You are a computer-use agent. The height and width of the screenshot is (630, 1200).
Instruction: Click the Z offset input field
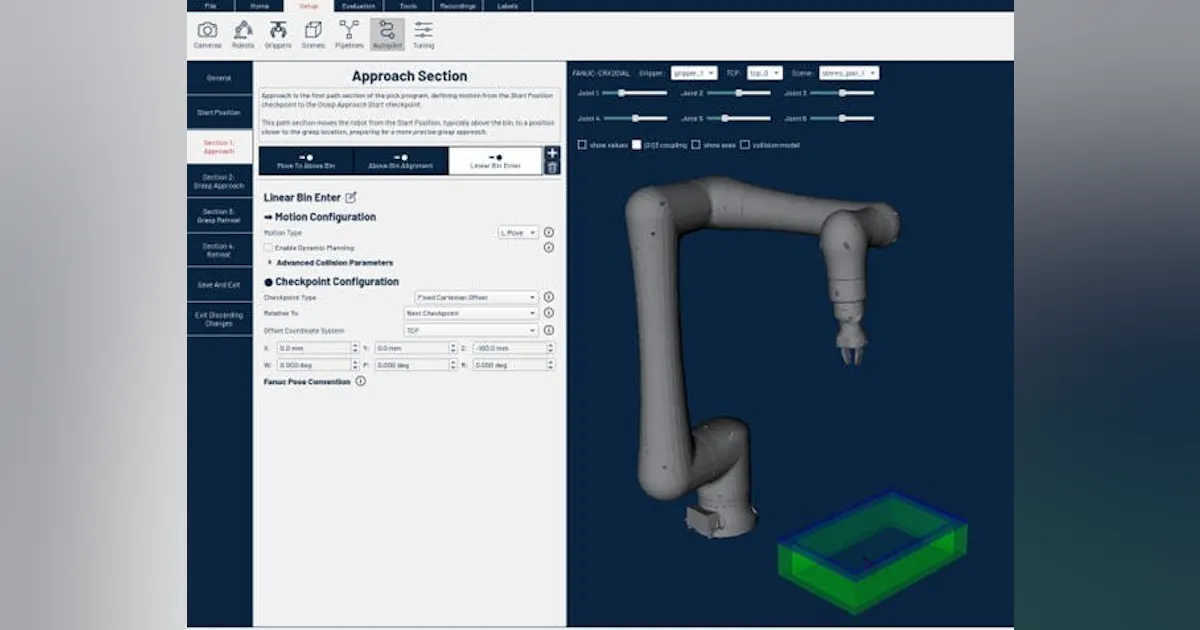click(513, 348)
